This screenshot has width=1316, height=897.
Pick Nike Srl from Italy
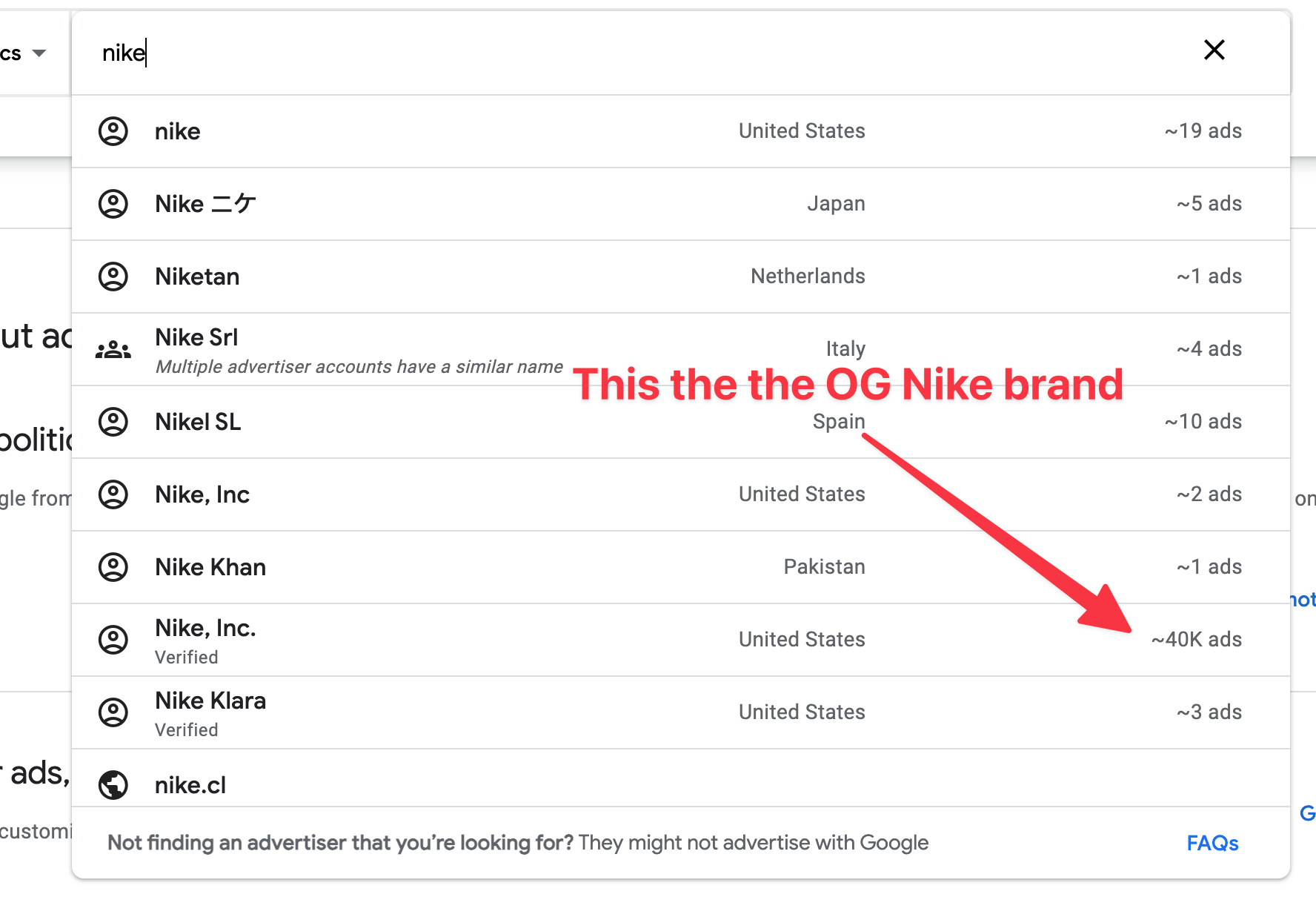[196, 338]
